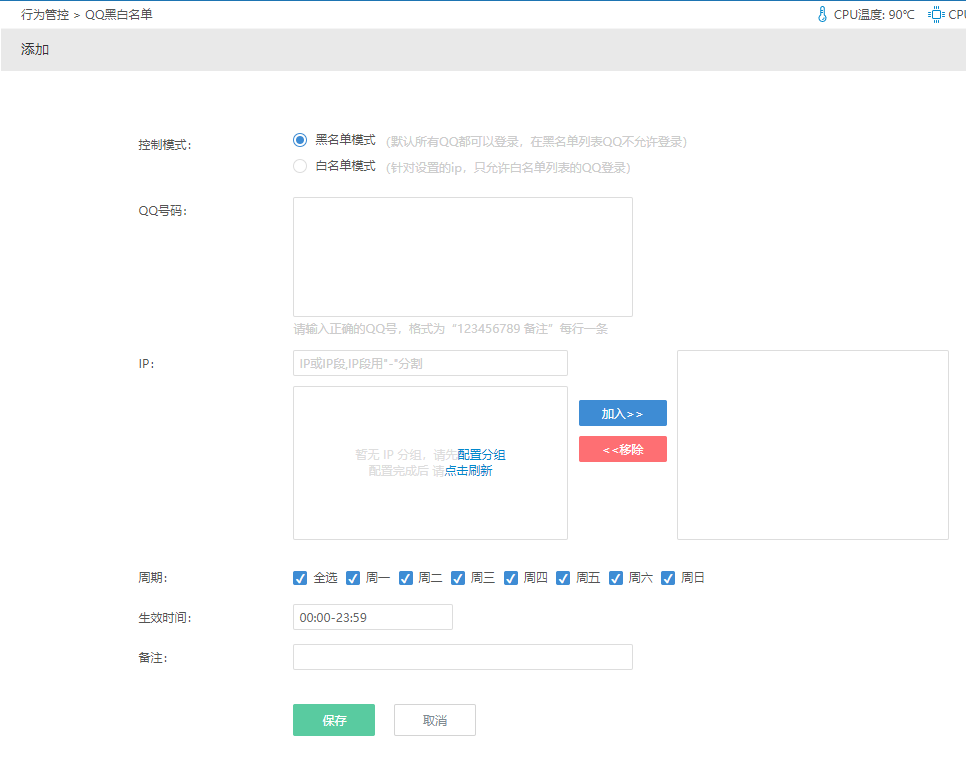Click the CPU温度: 90℃ status text
The height and width of the screenshot is (774, 966).
pos(874,14)
